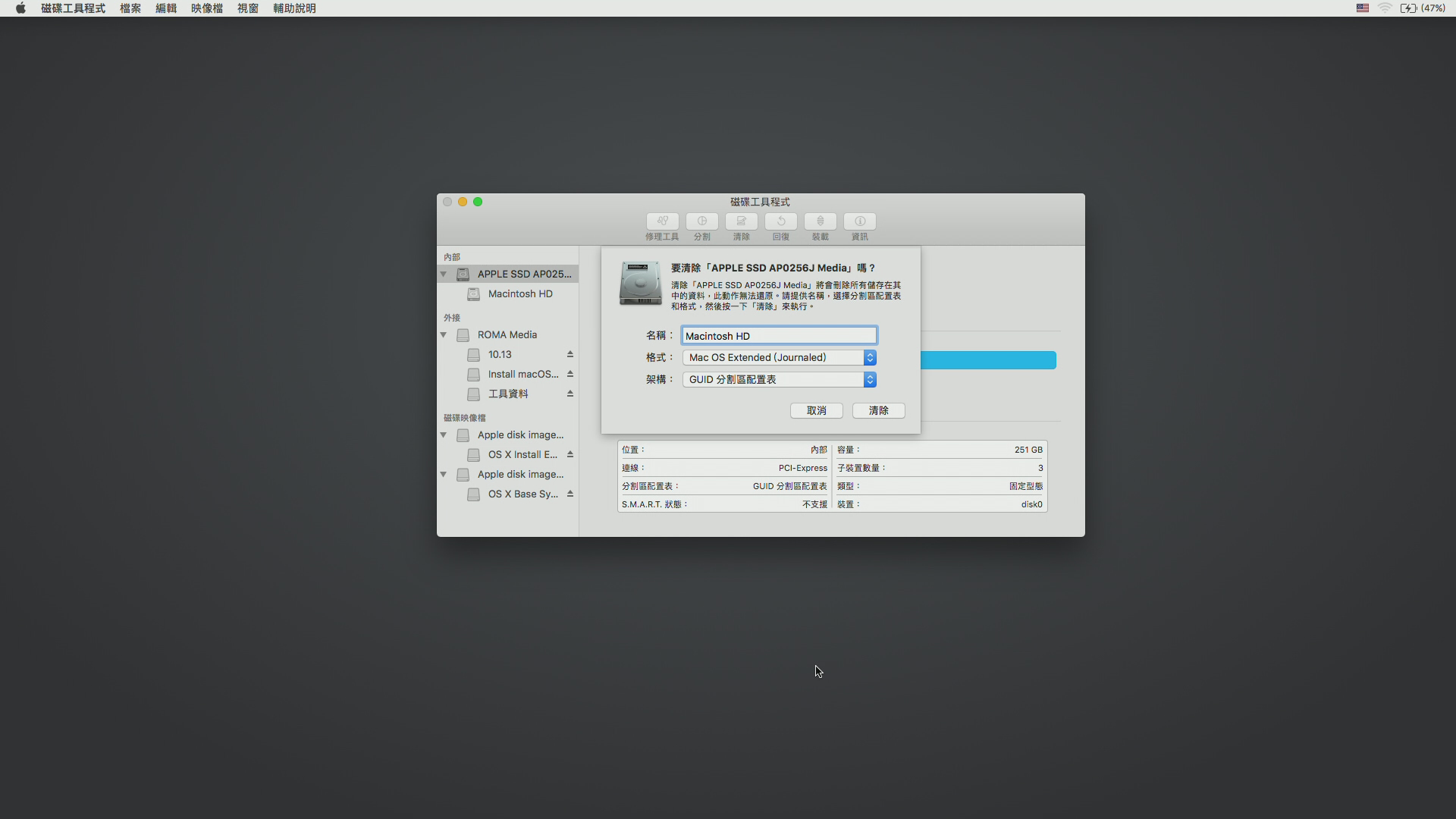Click the 分割 partition toolbar icon
The height and width of the screenshot is (819, 1456).
[x=701, y=221]
